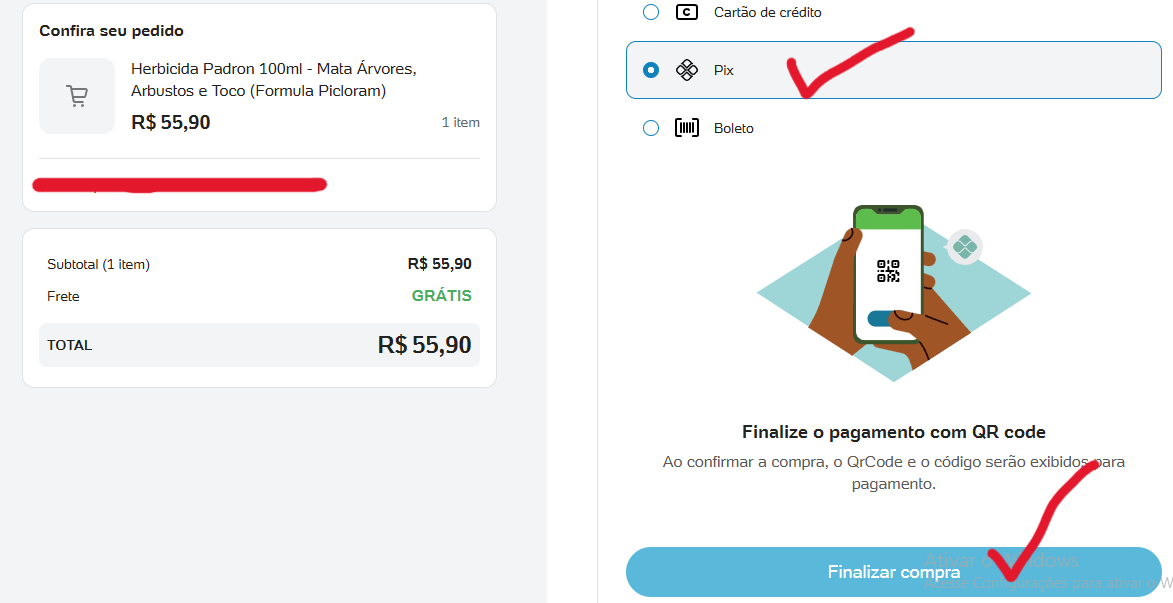This screenshot has height=603, width=1173.
Task: Click the Pix payment option row
Action: 893,70
